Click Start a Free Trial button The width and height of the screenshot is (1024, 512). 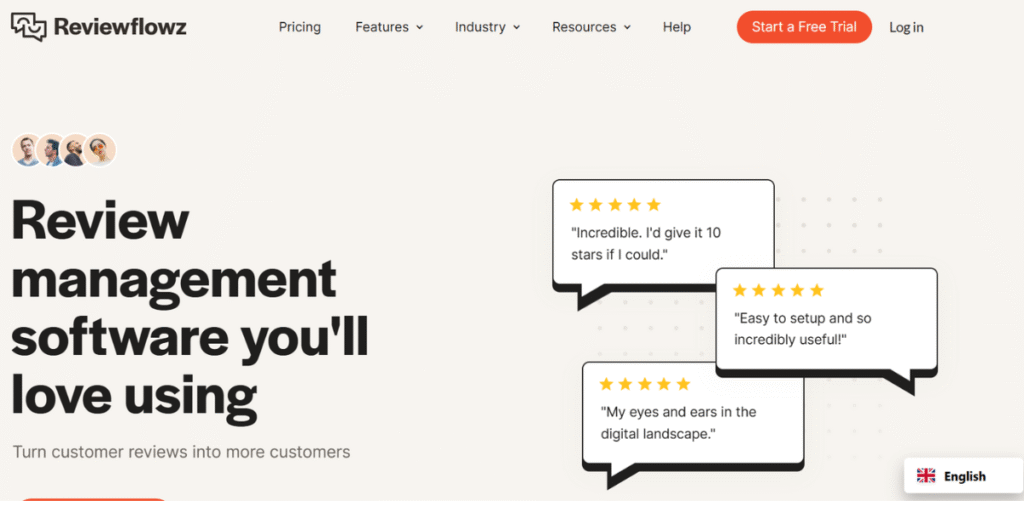(804, 27)
